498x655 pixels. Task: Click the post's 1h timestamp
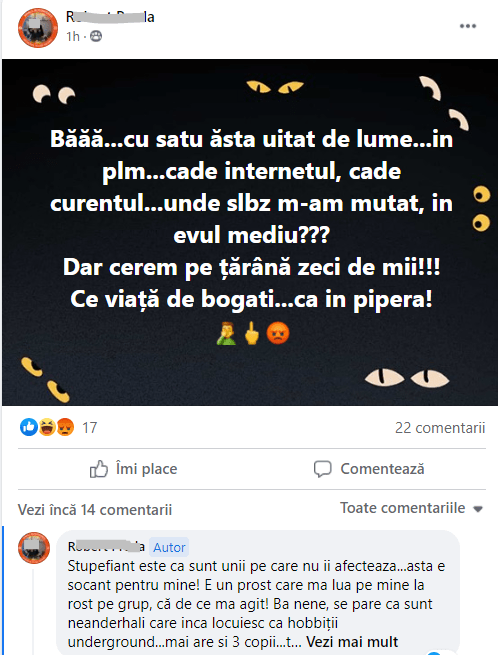click(x=73, y=37)
